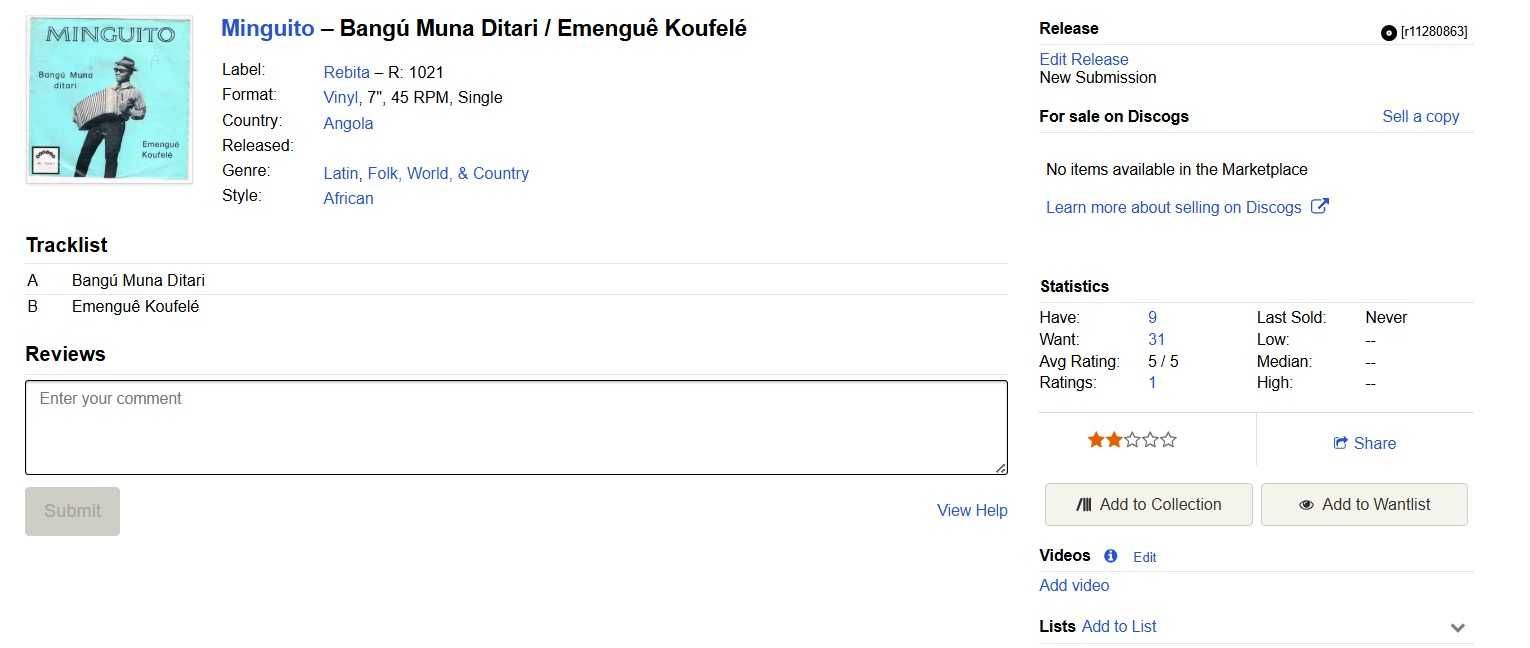The image size is (1530, 648).
Task: Click the external link icon after Learn more
Action: pyautogui.click(x=1320, y=206)
